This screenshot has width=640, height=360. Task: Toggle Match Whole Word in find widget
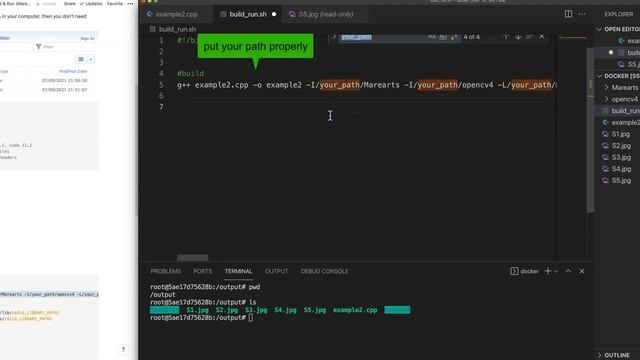pos(443,37)
